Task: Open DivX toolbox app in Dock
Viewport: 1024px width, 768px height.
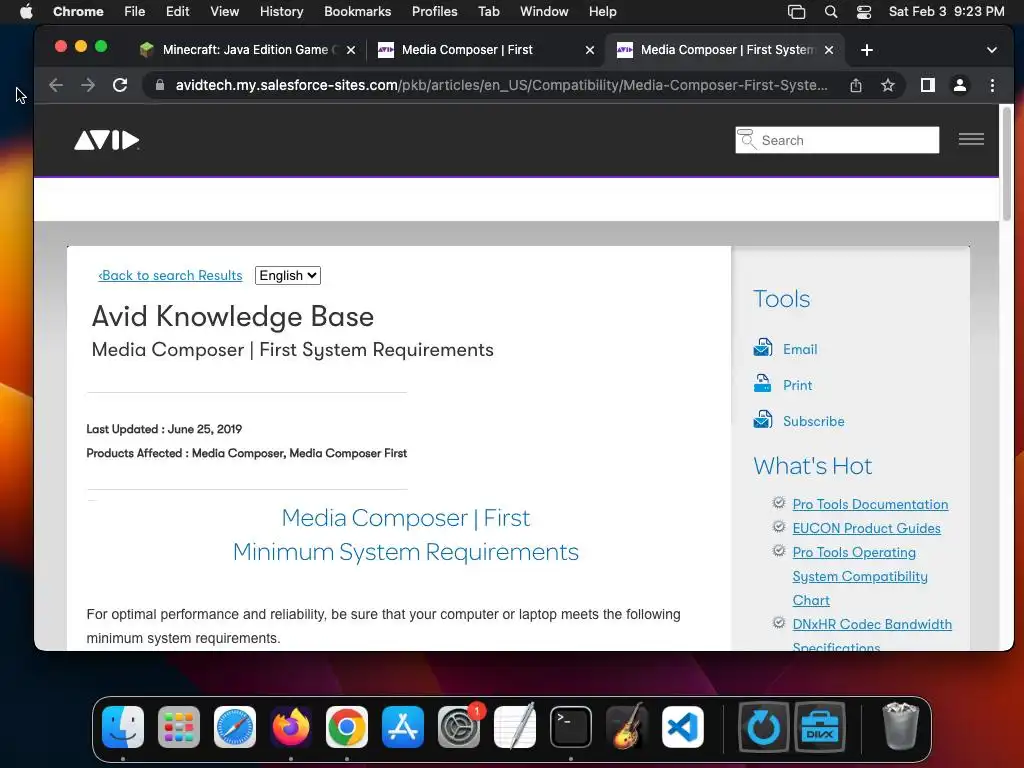Action: click(x=820, y=727)
